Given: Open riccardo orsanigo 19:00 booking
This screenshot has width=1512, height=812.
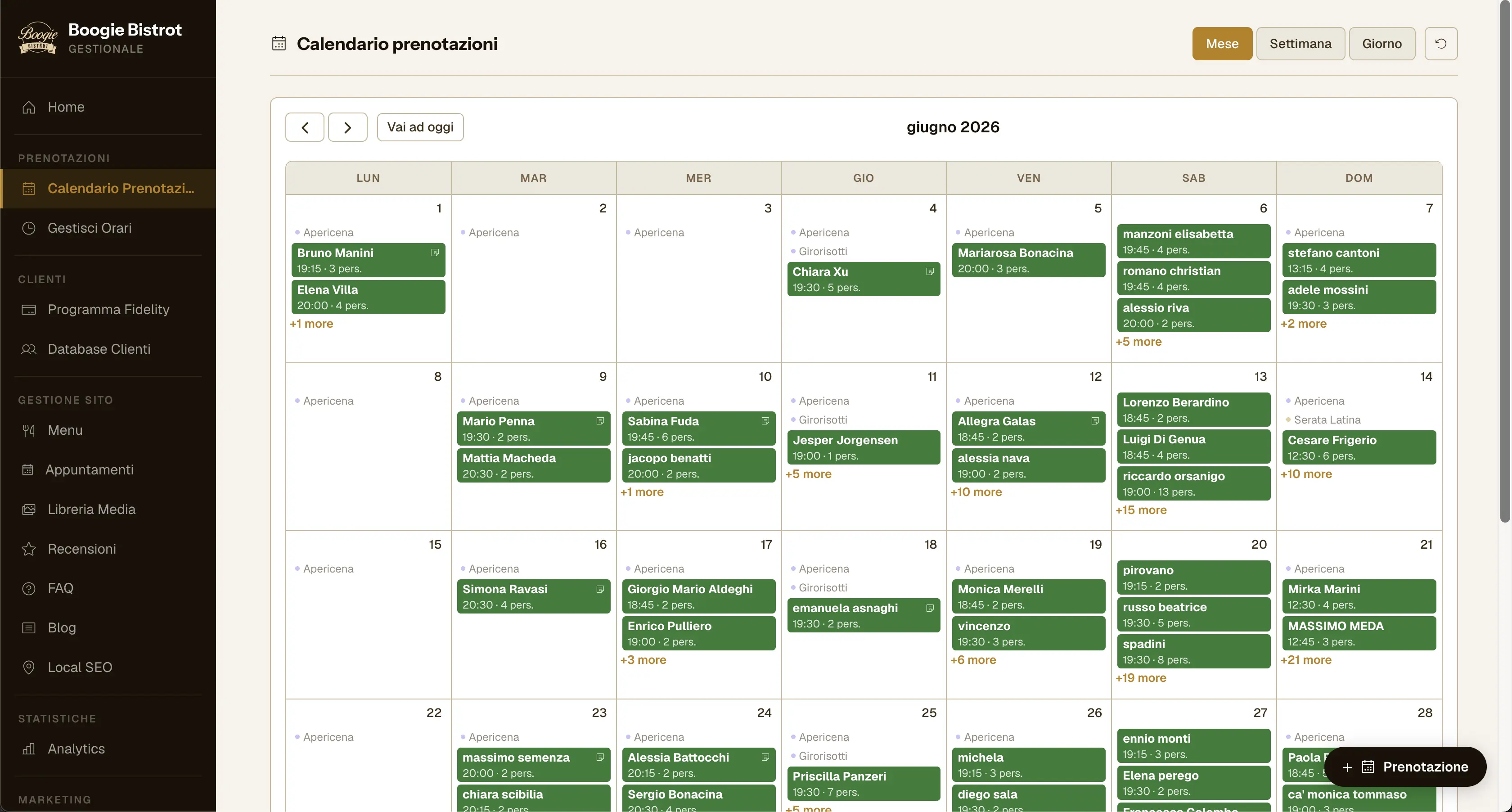Looking at the screenshot, I should click(x=1193, y=483).
